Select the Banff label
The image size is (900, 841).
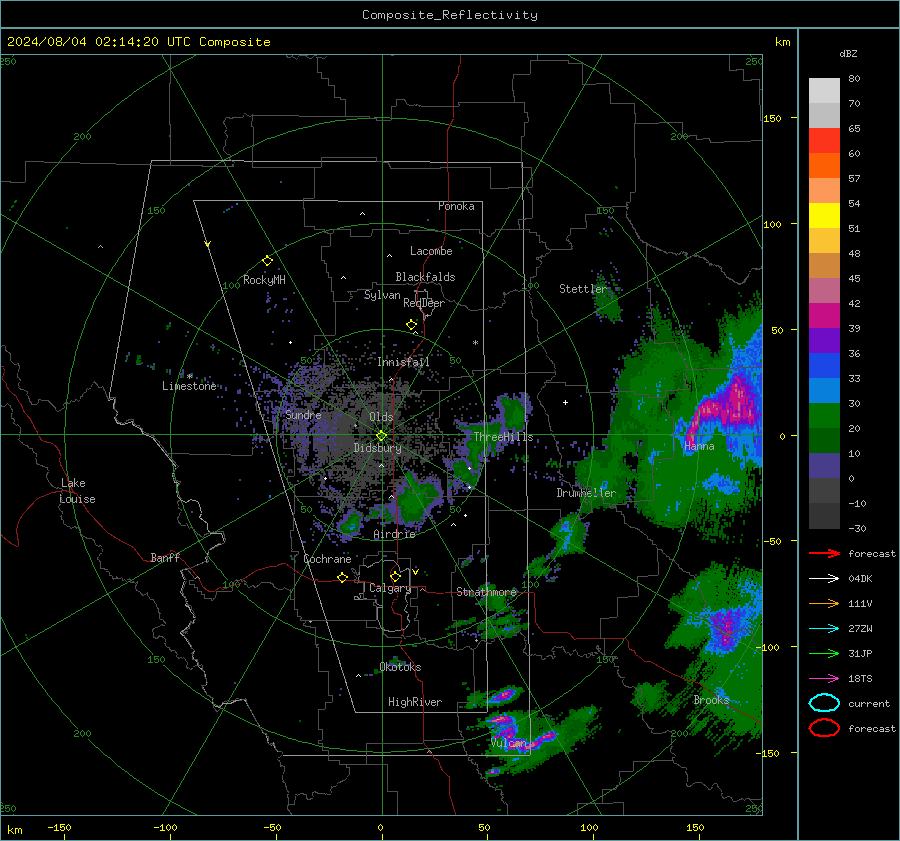165,557
